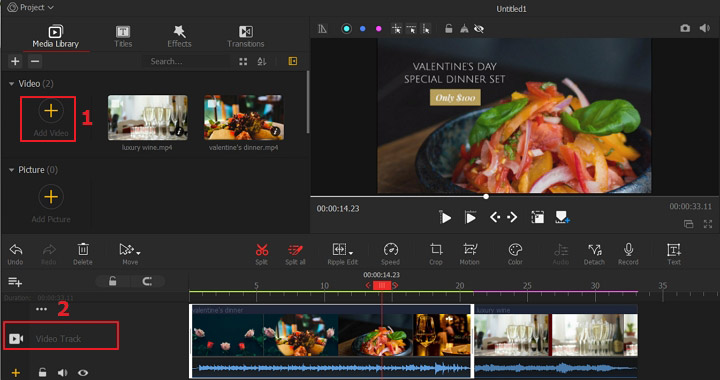Open the Transitions tab
Screen dimensions: 720x380
click(246, 37)
